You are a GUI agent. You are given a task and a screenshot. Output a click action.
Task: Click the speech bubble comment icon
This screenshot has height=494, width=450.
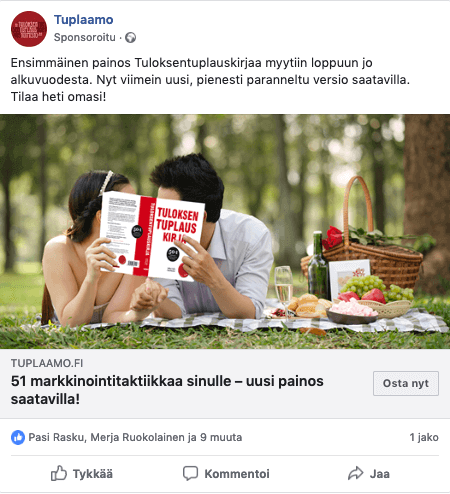pos(190,473)
